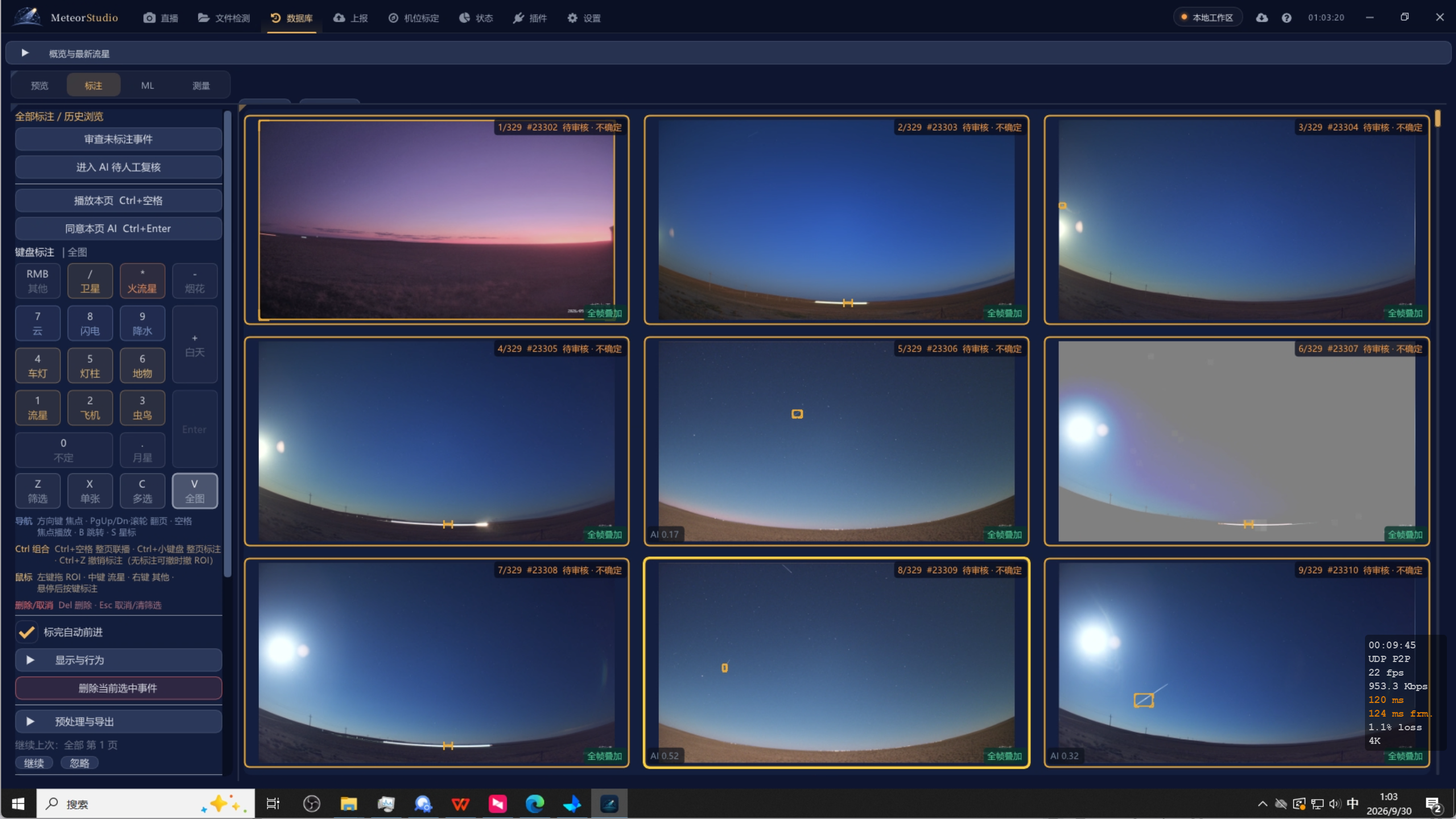Switch to the 预览 tab
Image resolution: width=1456 pixels, height=819 pixels.
pyautogui.click(x=39, y=85)
